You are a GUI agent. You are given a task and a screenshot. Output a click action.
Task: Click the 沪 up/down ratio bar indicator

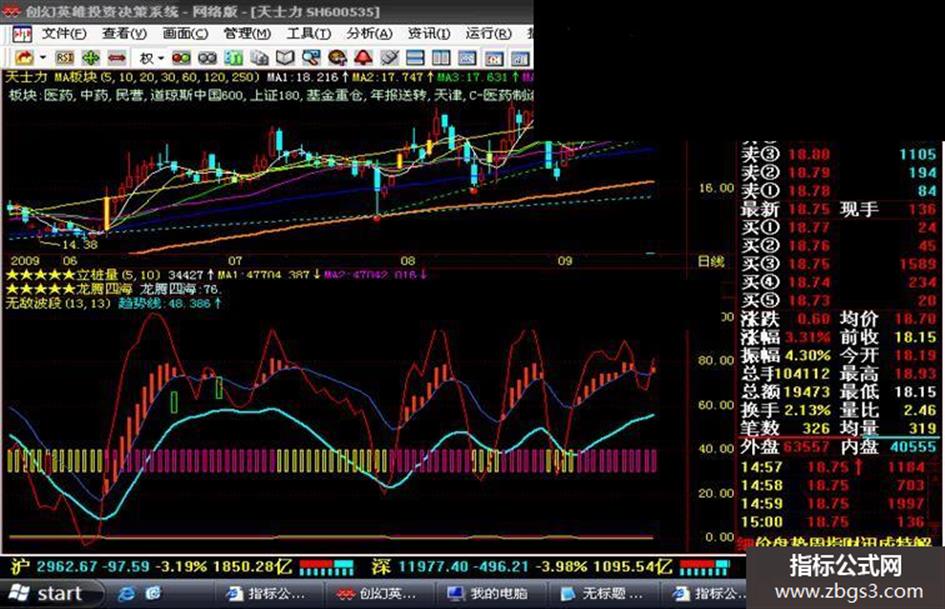(326, 567)
